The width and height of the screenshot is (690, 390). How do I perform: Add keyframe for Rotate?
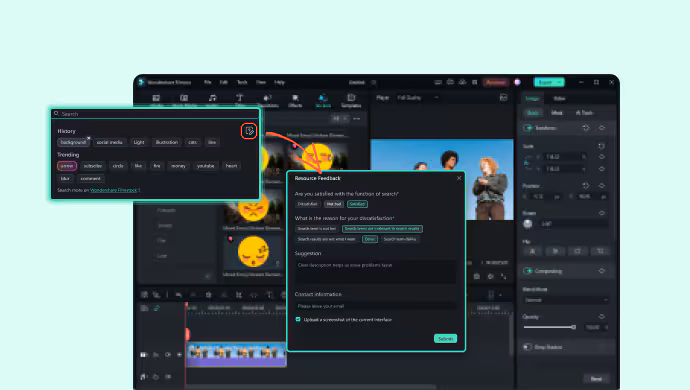click(602, 213)
